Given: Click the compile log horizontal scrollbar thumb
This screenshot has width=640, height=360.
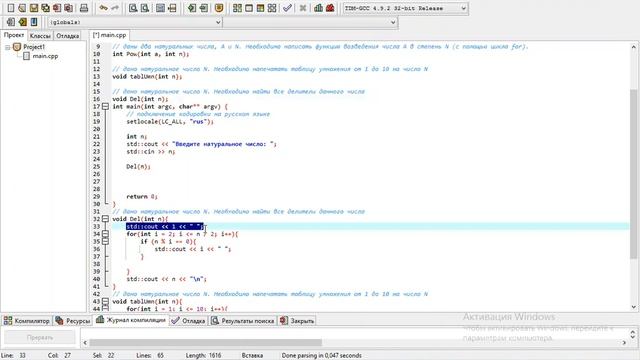Looking at the screenshot, I should click(x=205, y=342).
